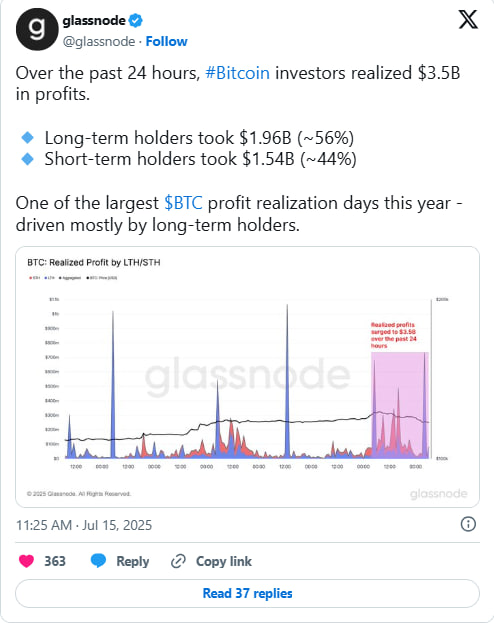Image resolution: width=494 pixels, height=623 pixels.
Task: Open the X logo icon
Action: coord(468,19)
